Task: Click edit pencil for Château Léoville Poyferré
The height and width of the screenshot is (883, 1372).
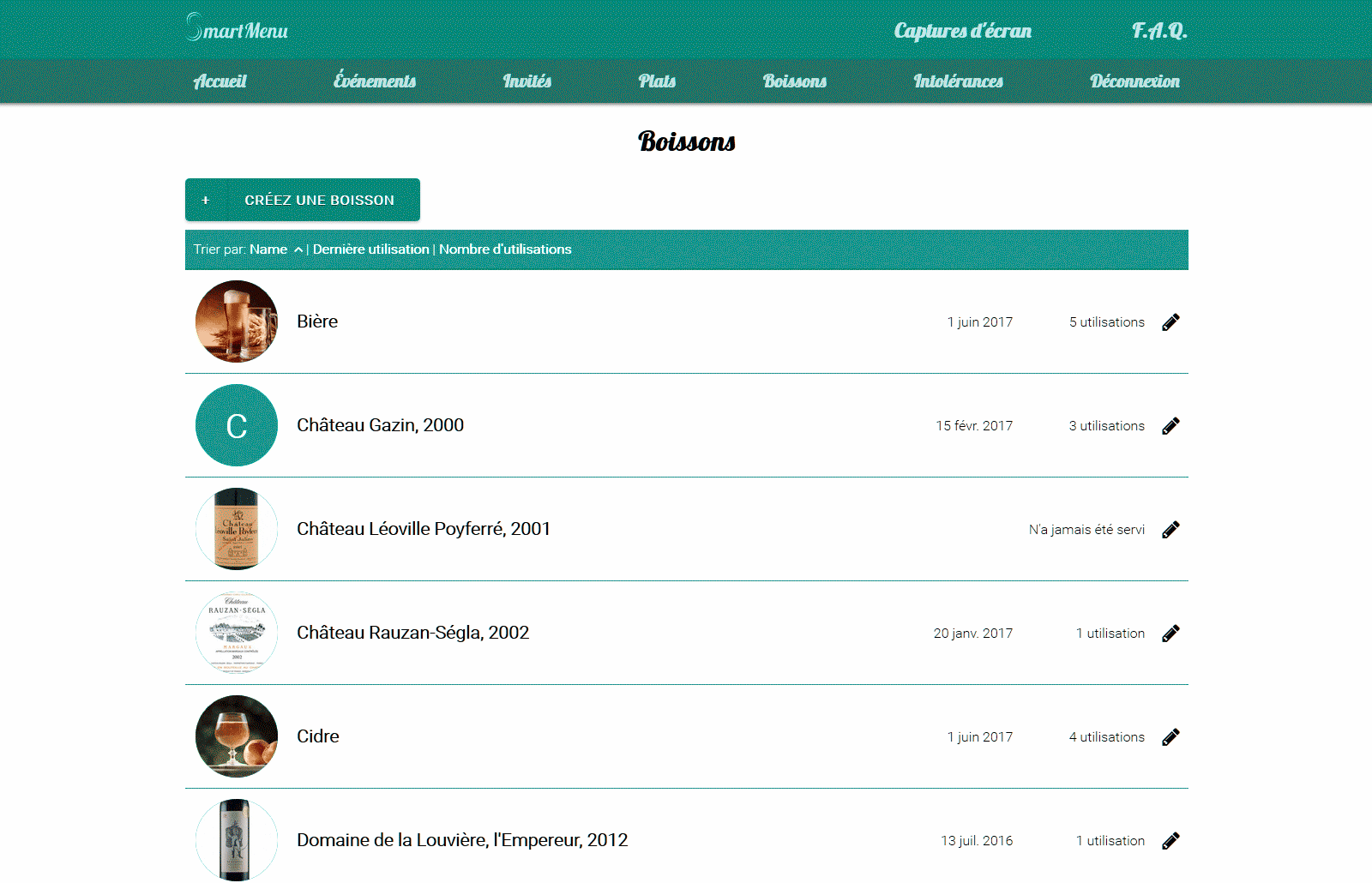Action: point(1170,530)
